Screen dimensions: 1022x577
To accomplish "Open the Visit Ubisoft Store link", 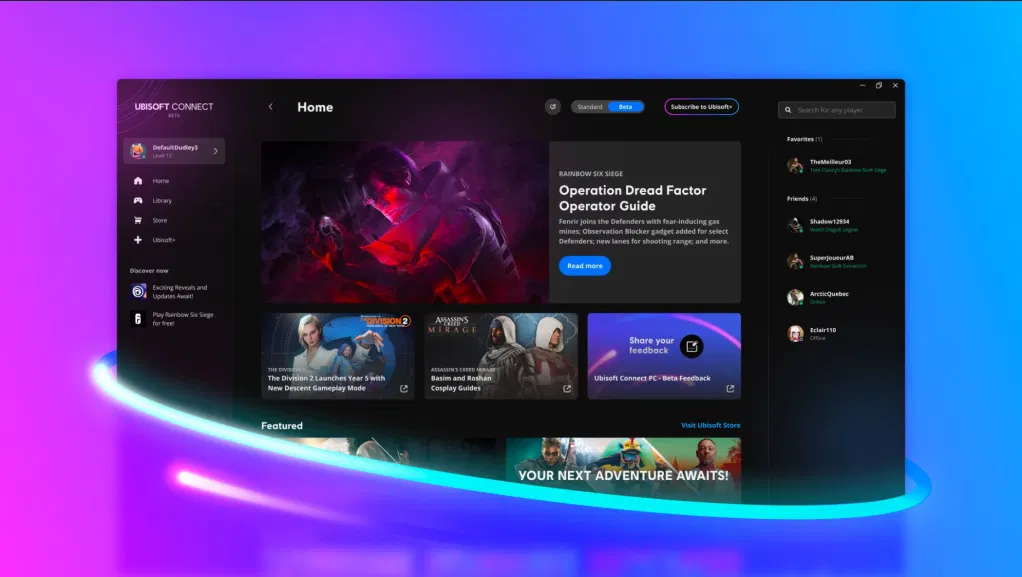I will click(x=710, y=425).
